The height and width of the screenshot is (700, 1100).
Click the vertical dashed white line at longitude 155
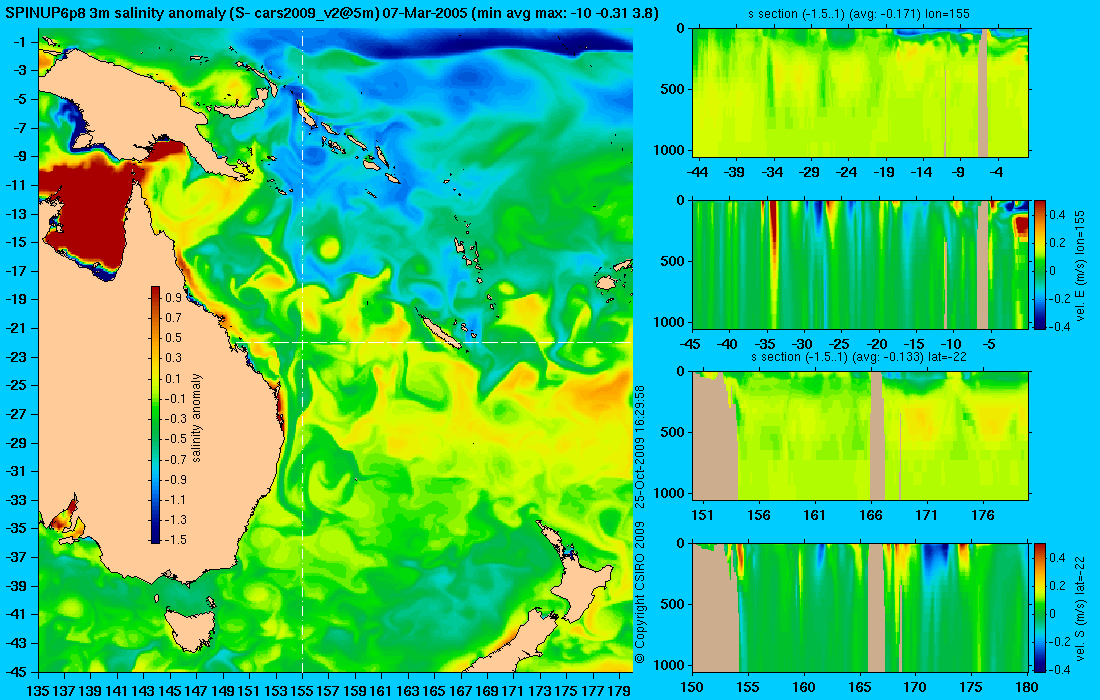pyautogui.click(x=302, y=351)
